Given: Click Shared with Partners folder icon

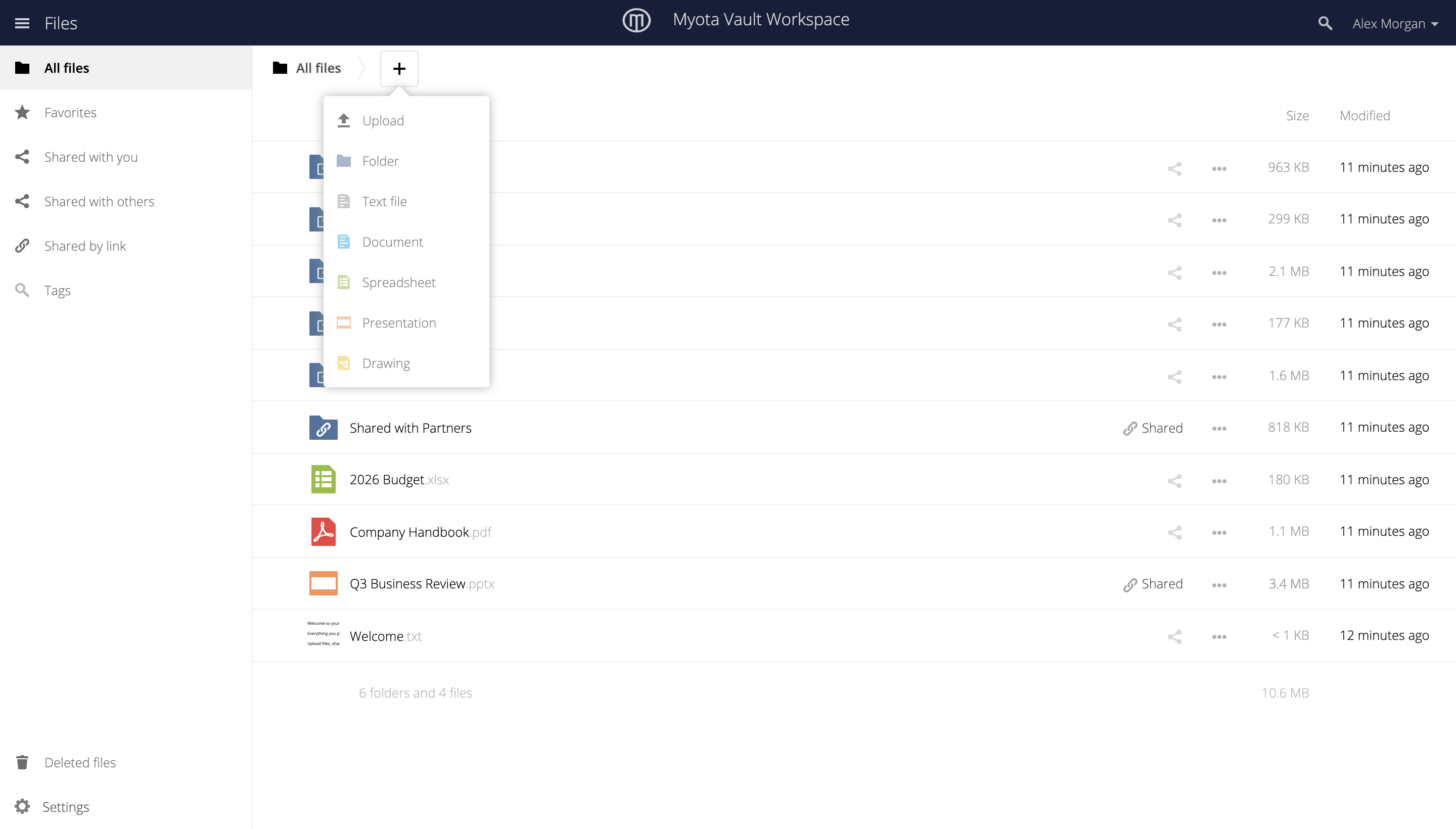Looking at the screenshot, I should point(323,428).
